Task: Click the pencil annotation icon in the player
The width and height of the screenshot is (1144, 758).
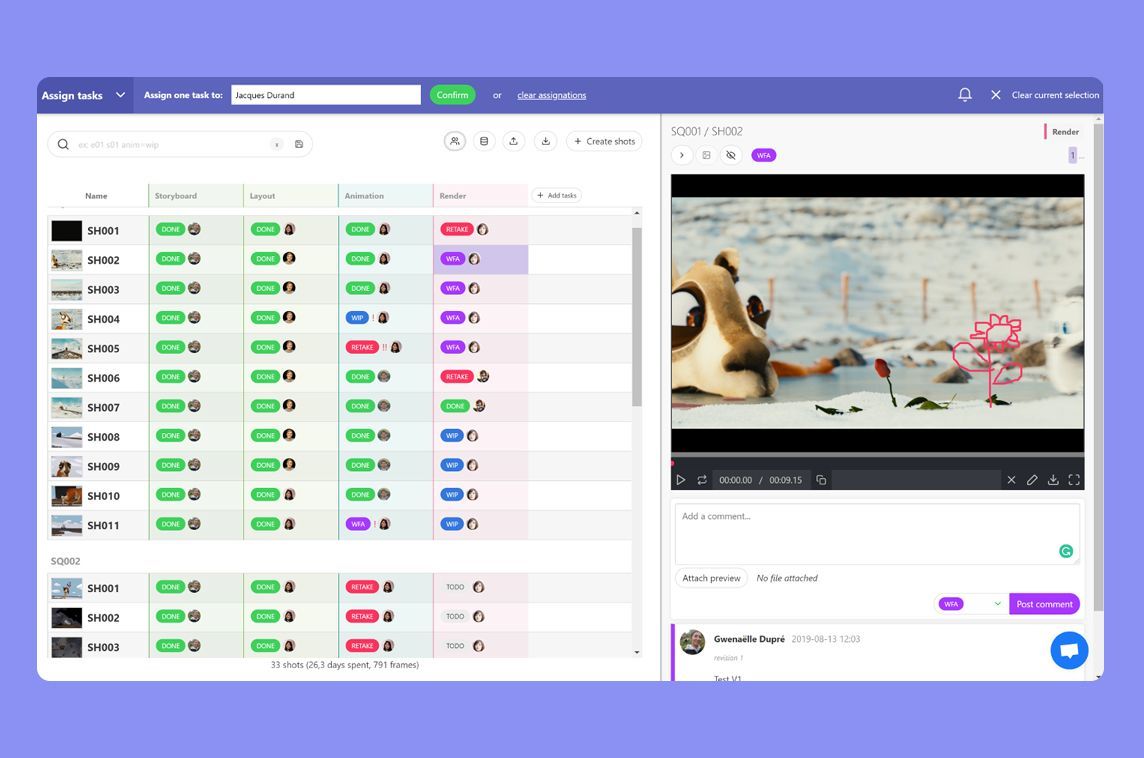Action: [1032, 480]
